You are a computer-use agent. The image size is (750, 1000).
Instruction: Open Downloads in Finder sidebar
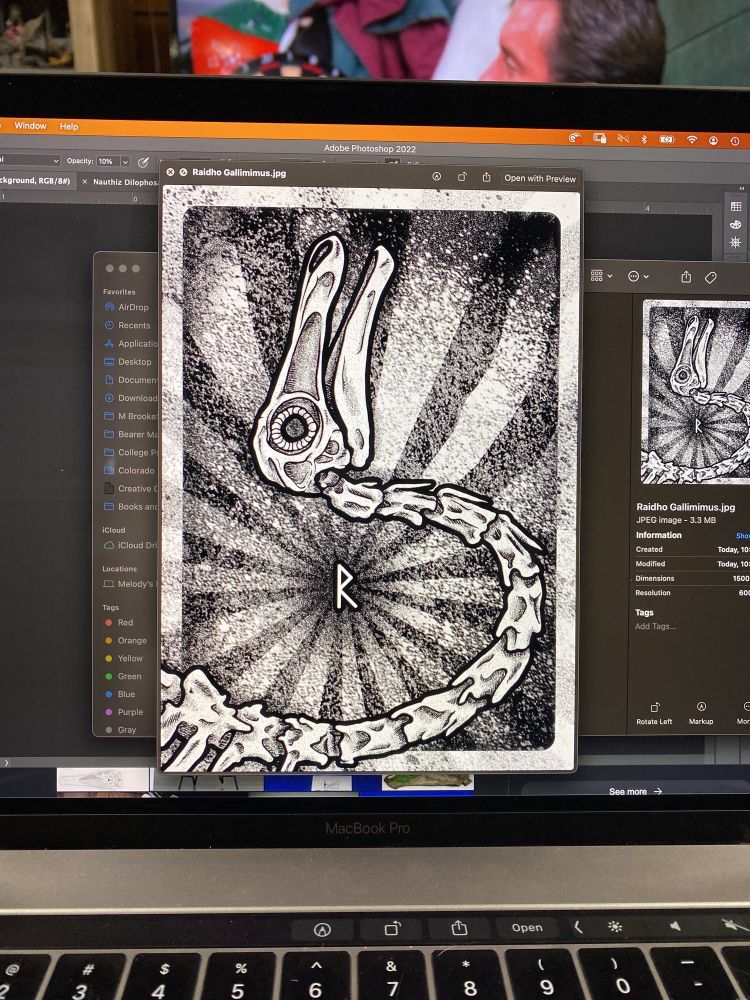[131, 398]
